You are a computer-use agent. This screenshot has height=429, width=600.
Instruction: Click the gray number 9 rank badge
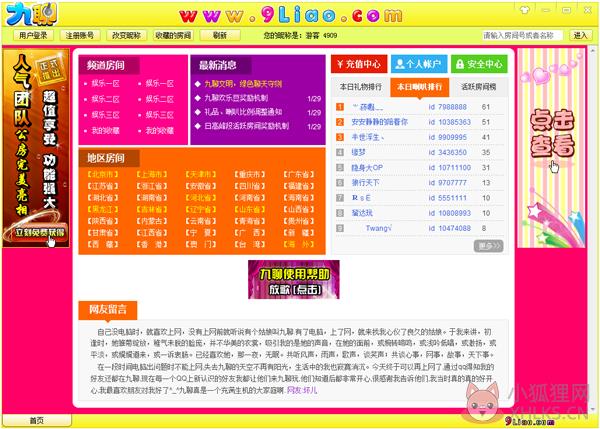point(340,228)
